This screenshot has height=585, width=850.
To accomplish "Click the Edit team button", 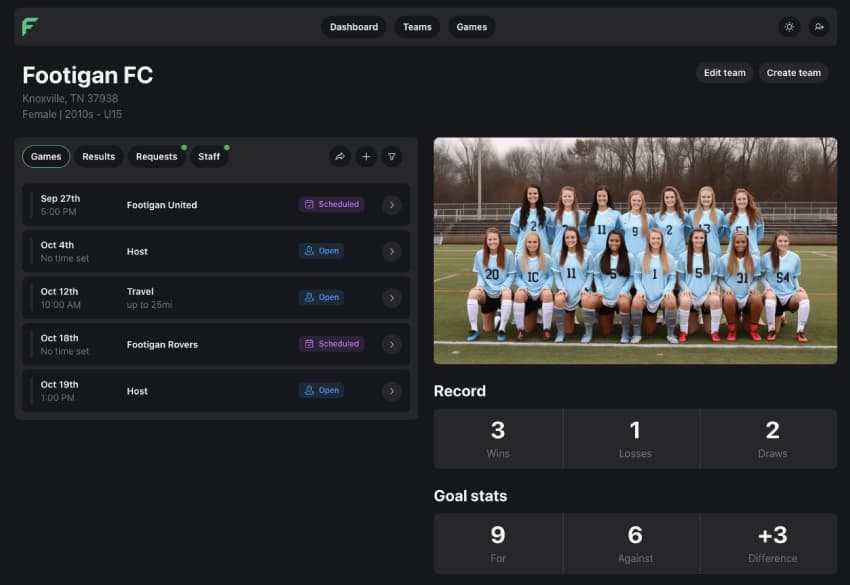I will pyautogui.click(x=724, y=72).
